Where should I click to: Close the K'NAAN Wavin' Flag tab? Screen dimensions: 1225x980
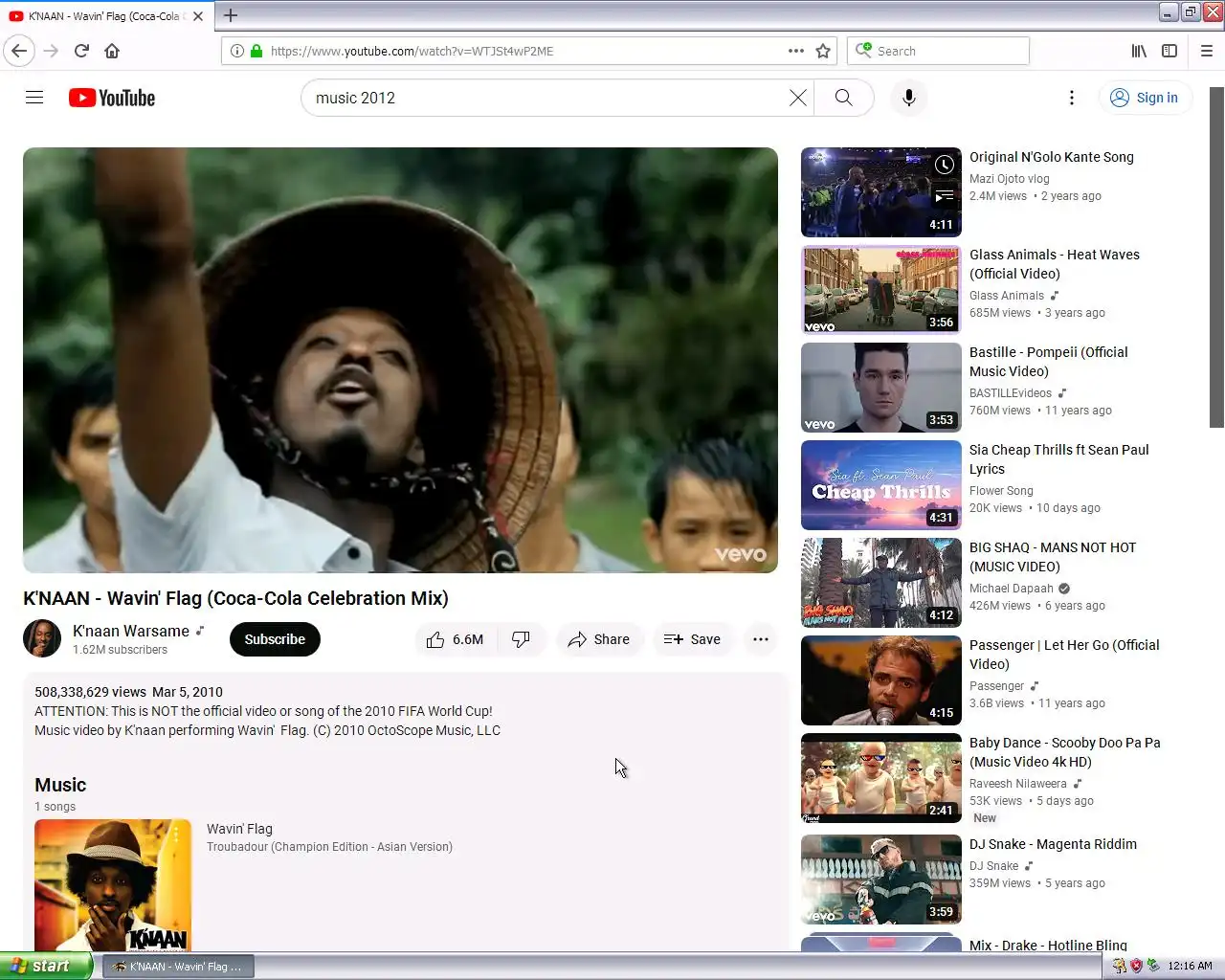tap(198, 16)
